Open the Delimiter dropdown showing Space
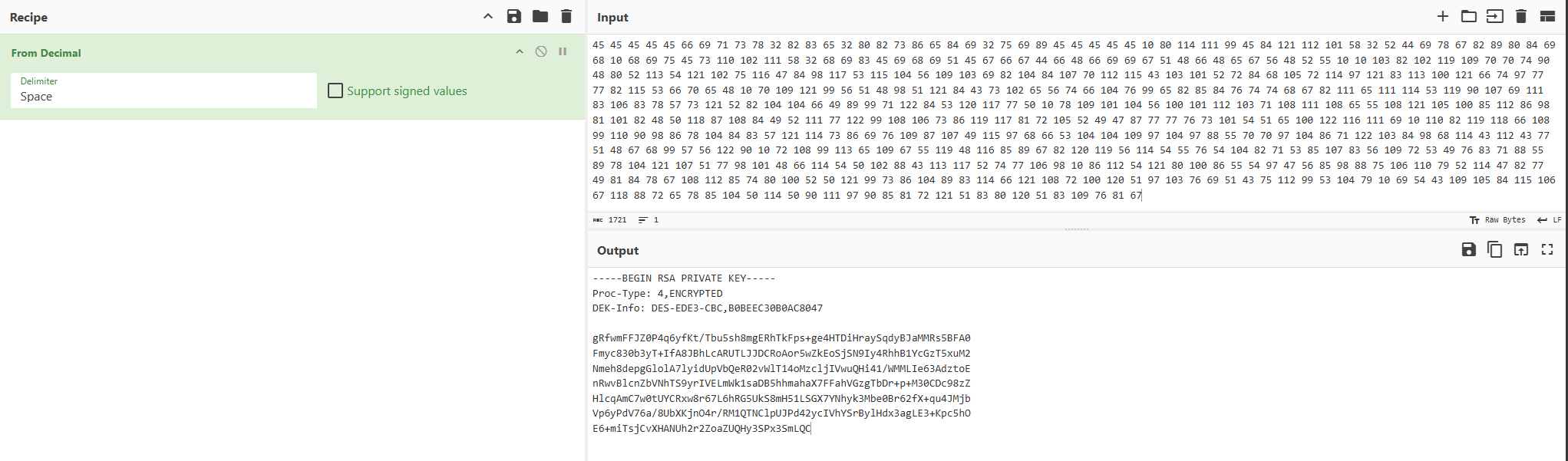 click(163, 91)
